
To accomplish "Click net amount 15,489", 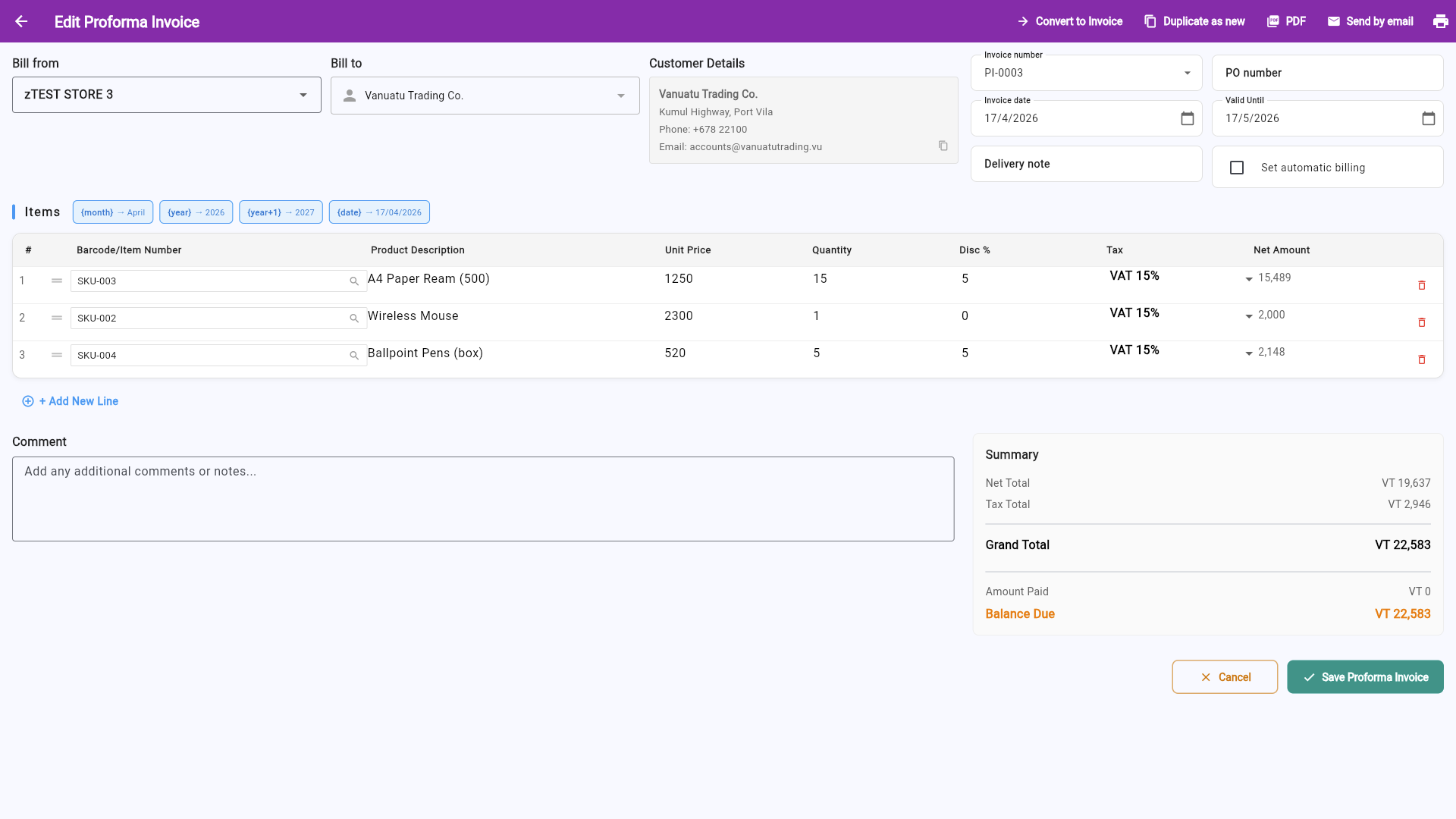I will pos(1274,278).
